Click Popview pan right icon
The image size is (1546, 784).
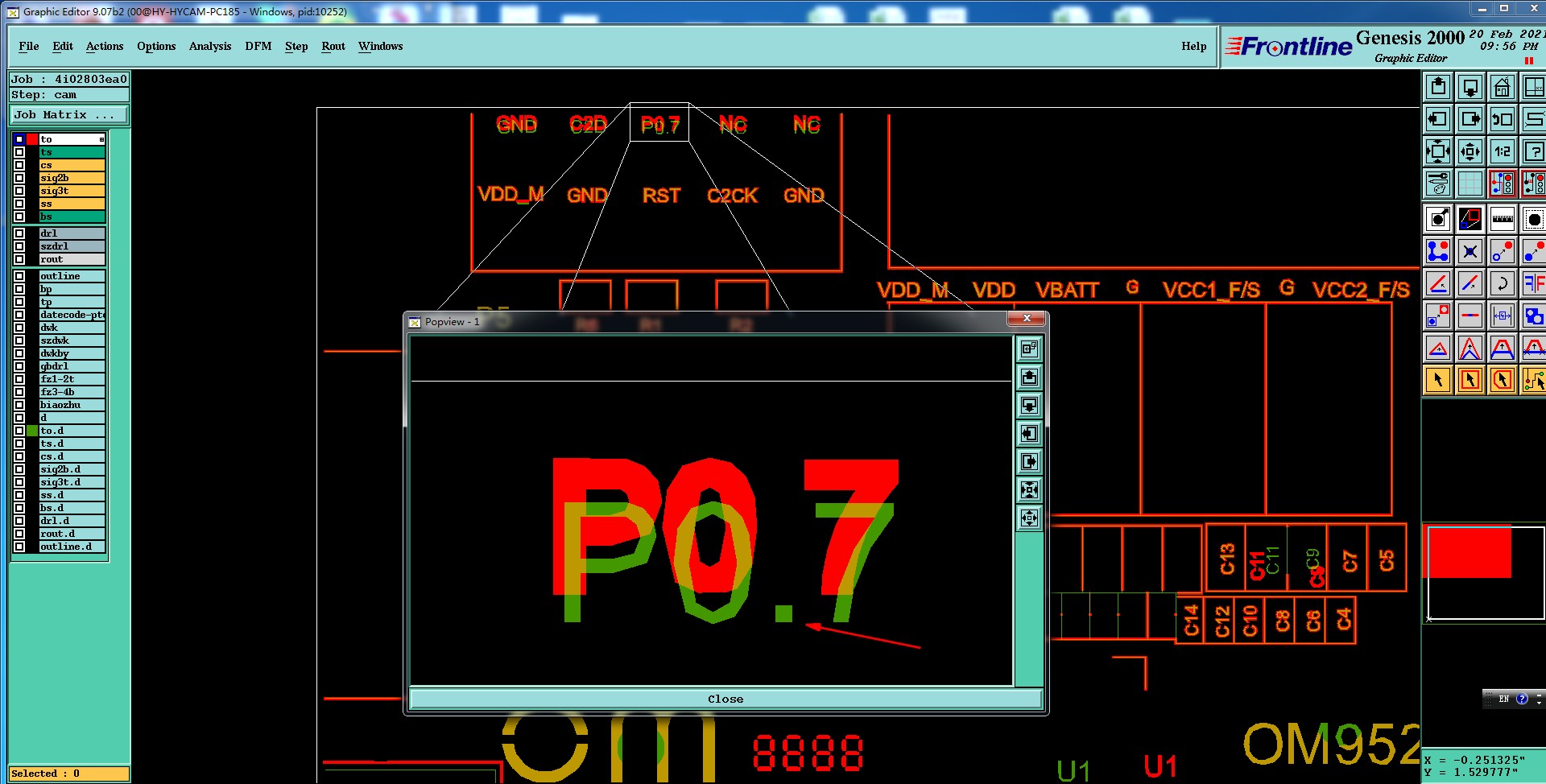point(1029,461)
